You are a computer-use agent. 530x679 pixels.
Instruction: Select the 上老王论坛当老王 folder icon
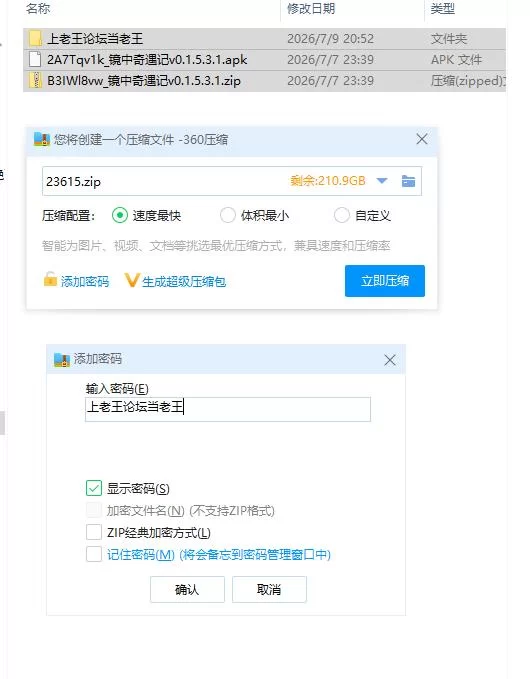pyautogui.click(x=35, y=39)
